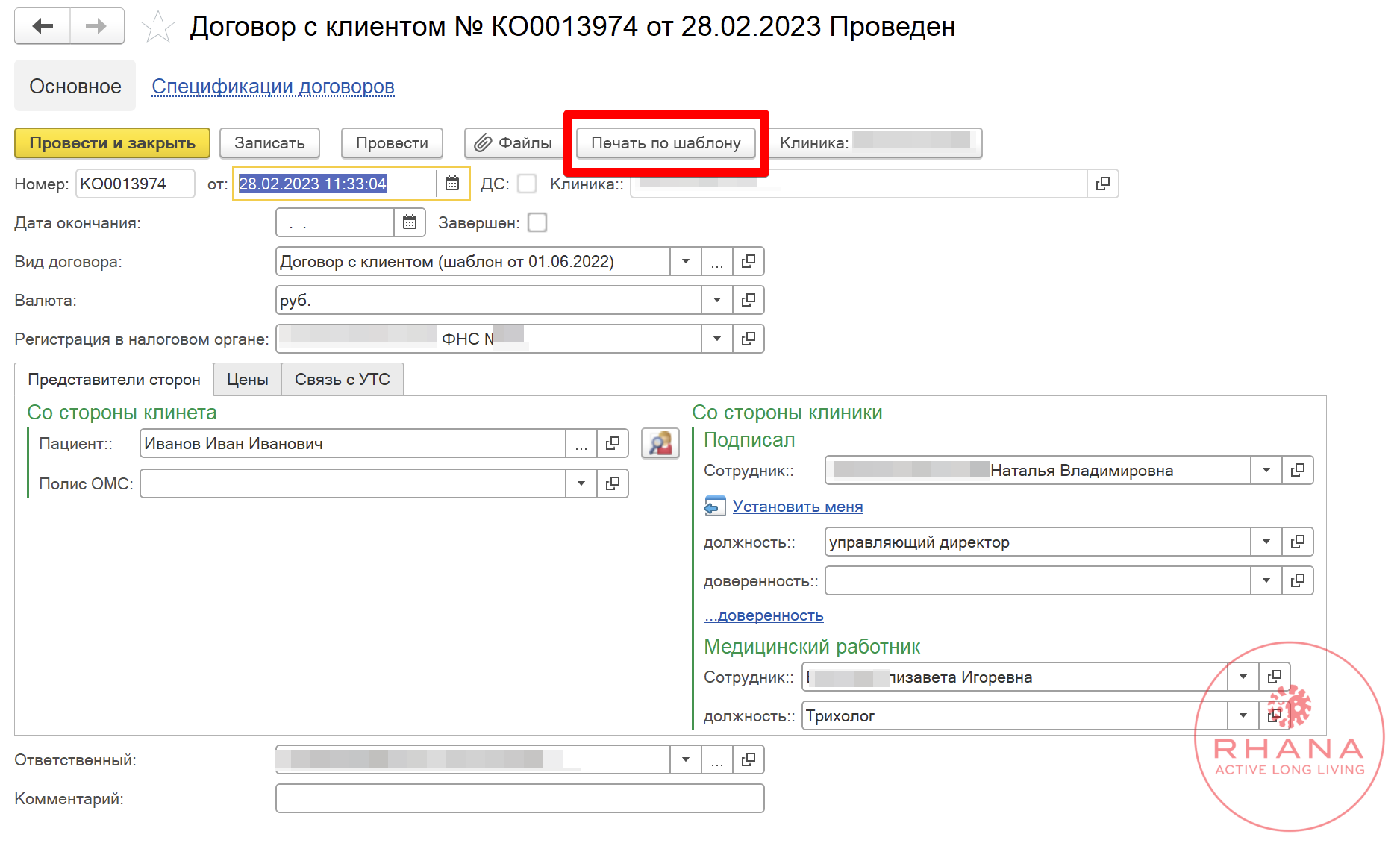Mark contract as favorite with star icon
The width and height of the screenshot is (1400, 846).
pyautogui.click(x=157, y=28)
